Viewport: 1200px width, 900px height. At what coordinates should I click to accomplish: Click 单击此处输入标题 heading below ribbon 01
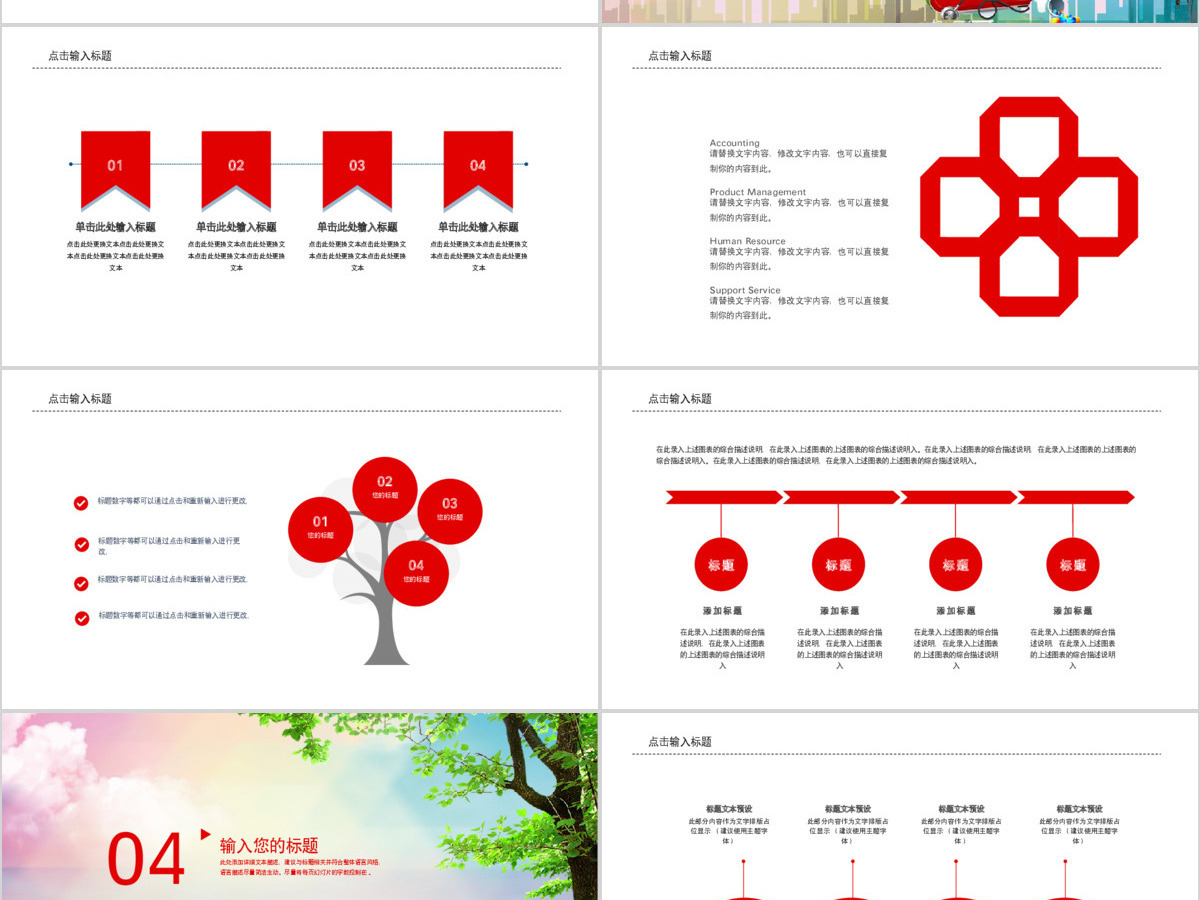tap(115, 227)
